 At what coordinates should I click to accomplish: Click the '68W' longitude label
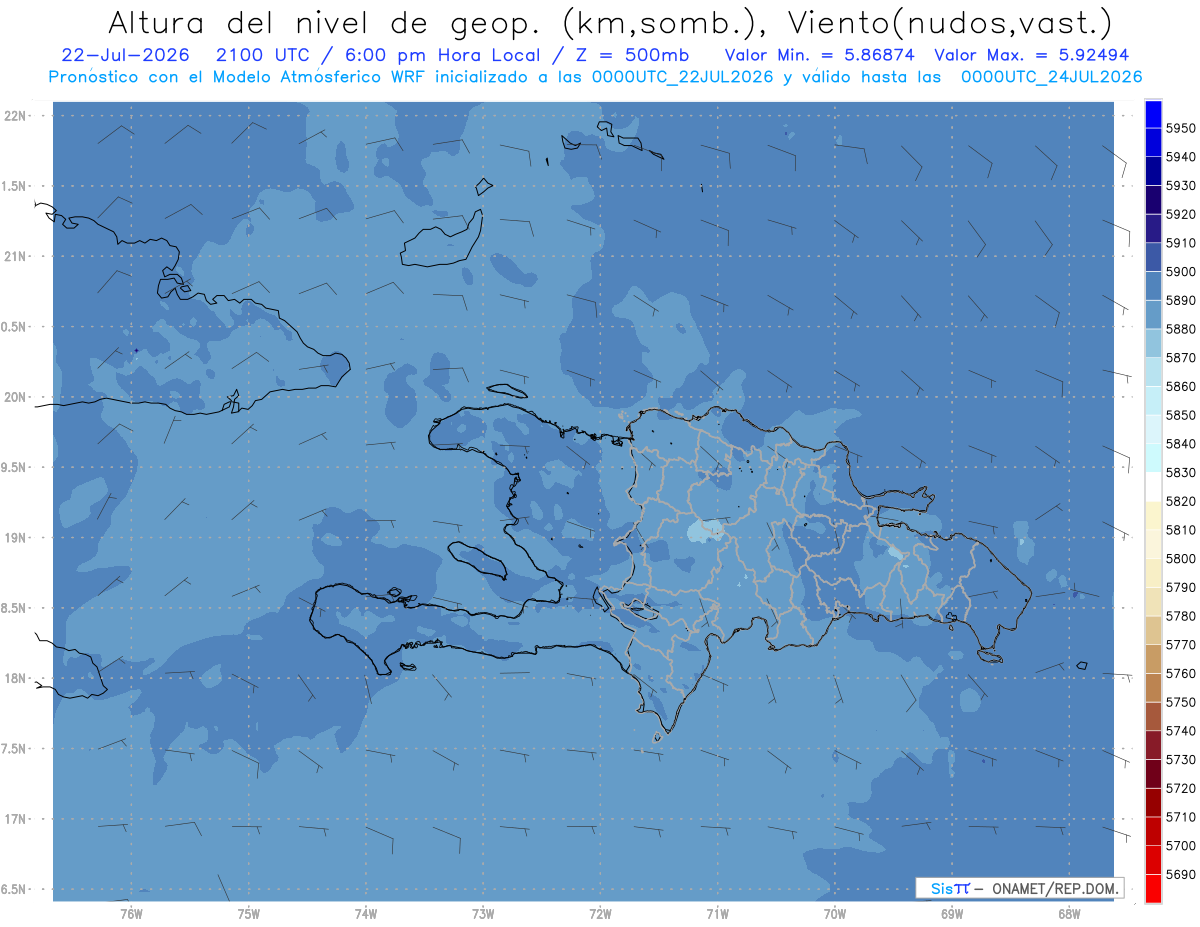tap(1069, 913)
